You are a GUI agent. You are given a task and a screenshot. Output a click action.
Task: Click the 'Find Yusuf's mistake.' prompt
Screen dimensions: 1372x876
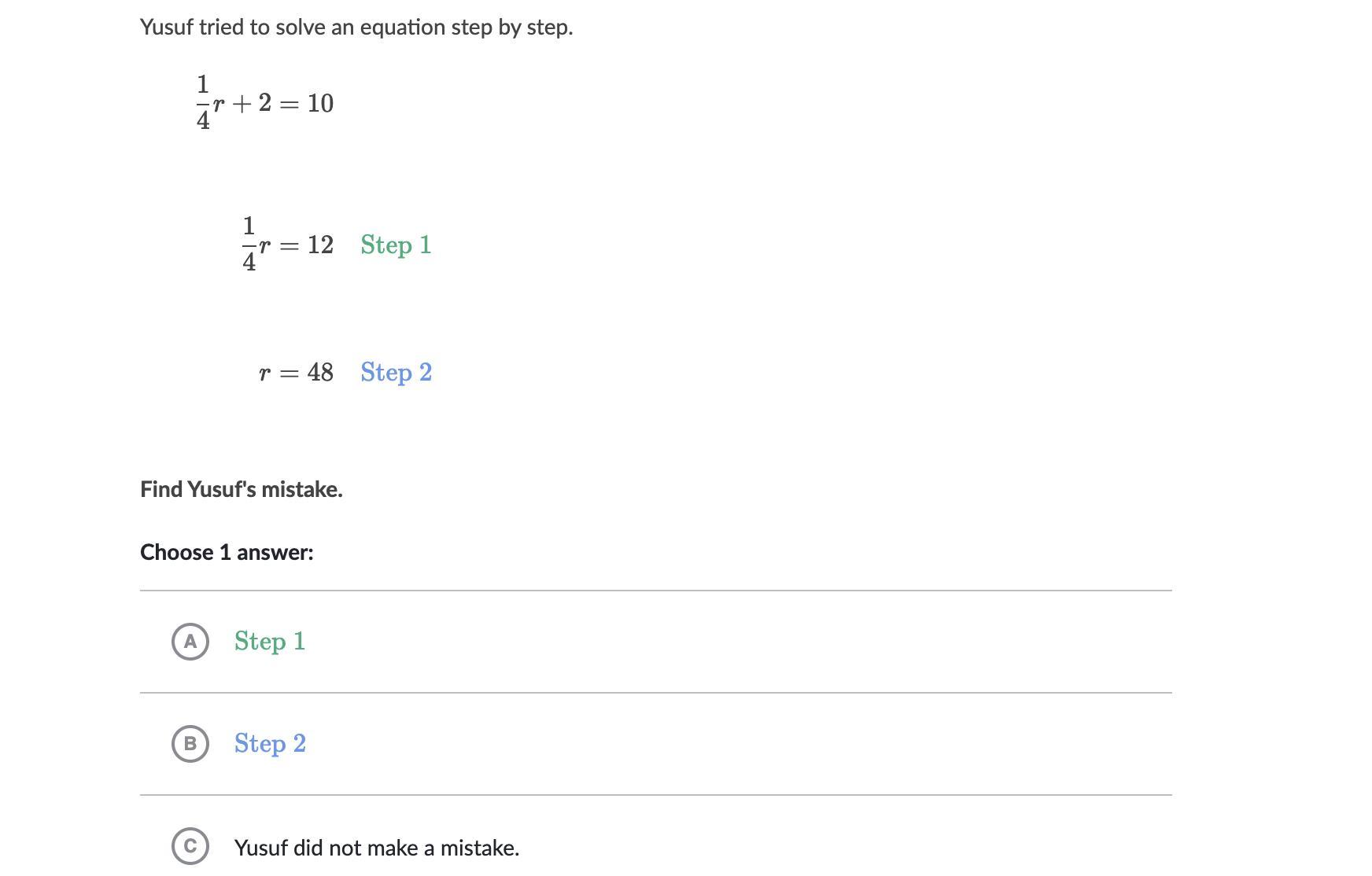[x=241, y=489]
